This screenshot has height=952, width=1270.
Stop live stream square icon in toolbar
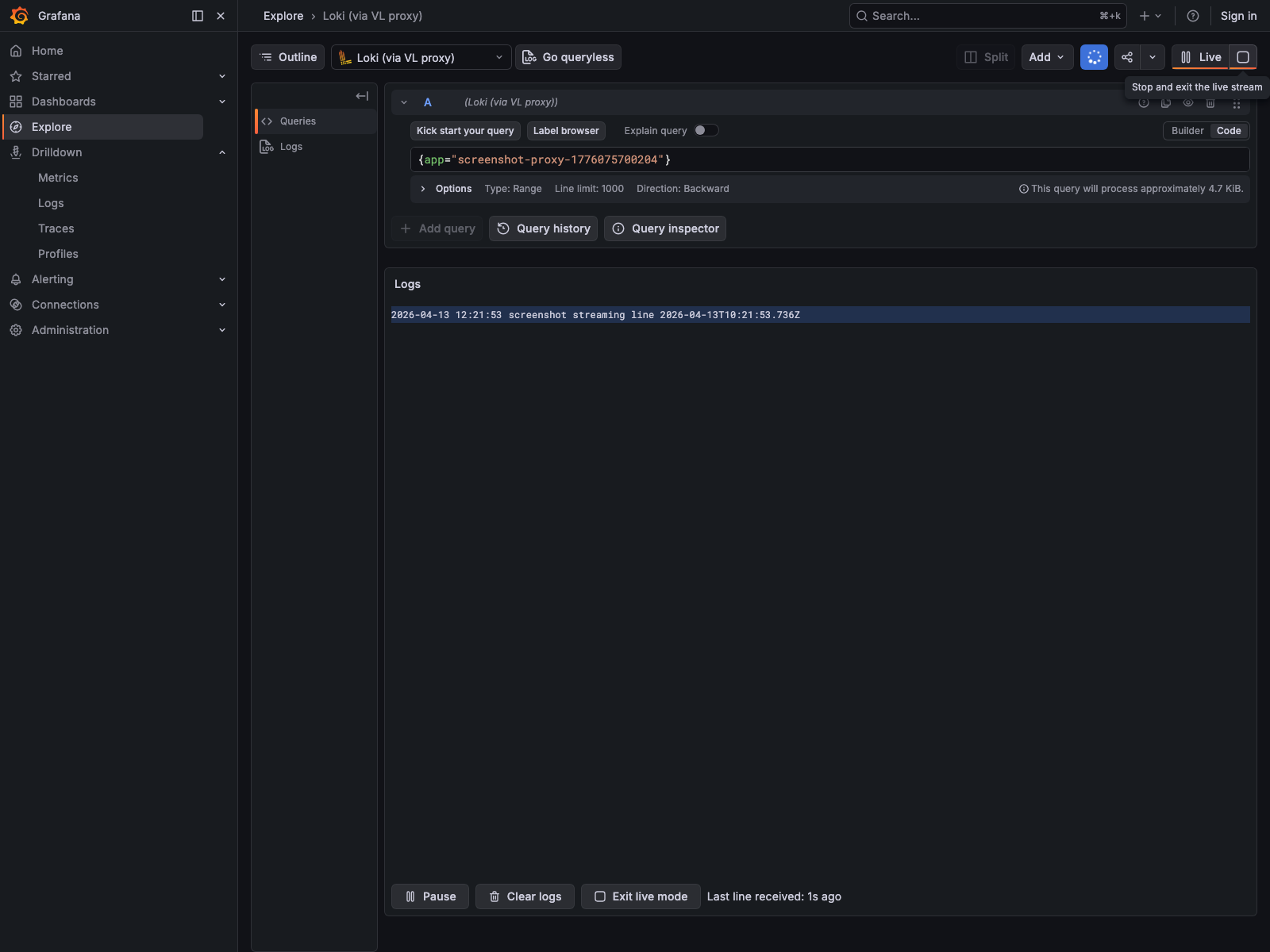tap(1243, 57)
